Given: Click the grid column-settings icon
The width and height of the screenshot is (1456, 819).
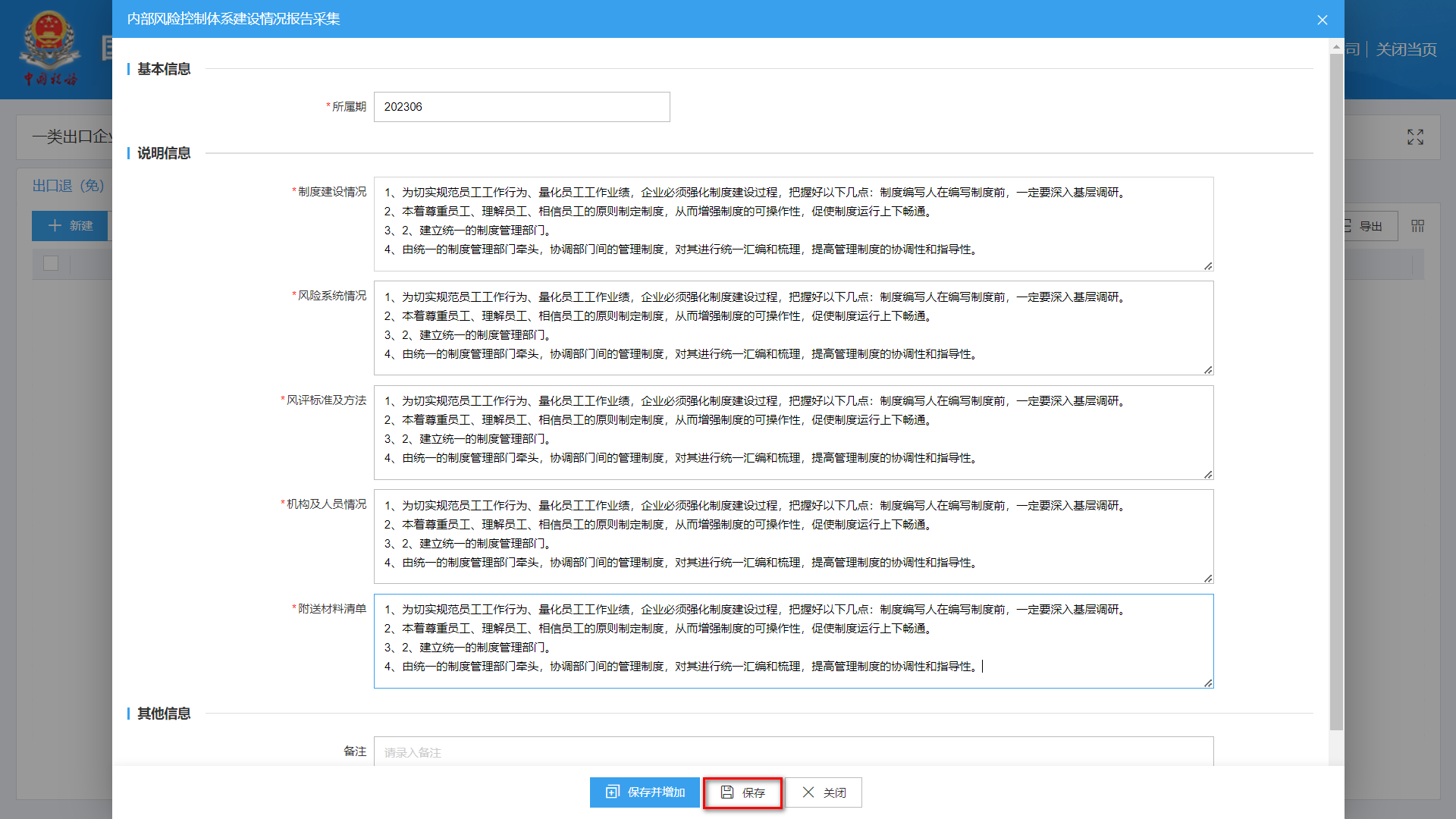Looking at the screenshot, I should [1417, 226].
